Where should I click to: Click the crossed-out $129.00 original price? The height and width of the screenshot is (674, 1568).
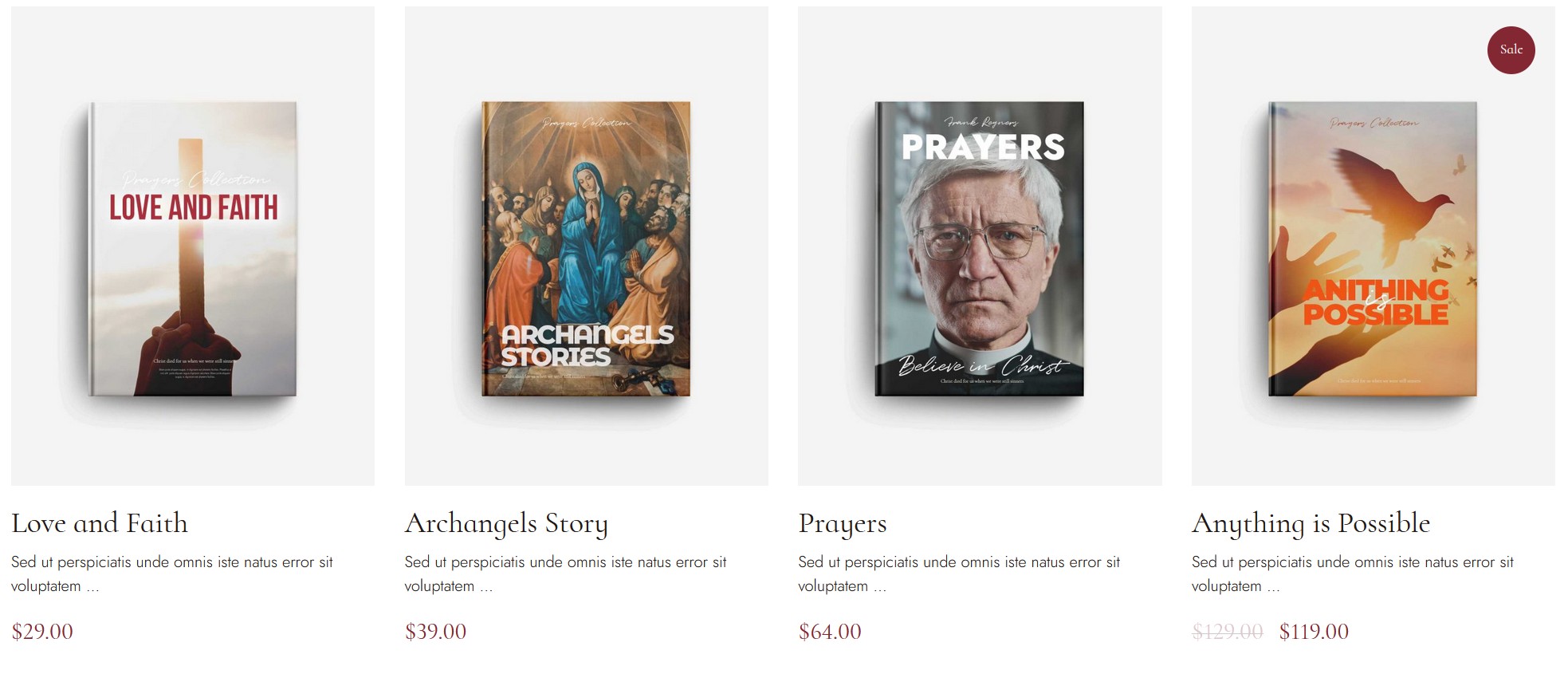tap(1228, 632)
